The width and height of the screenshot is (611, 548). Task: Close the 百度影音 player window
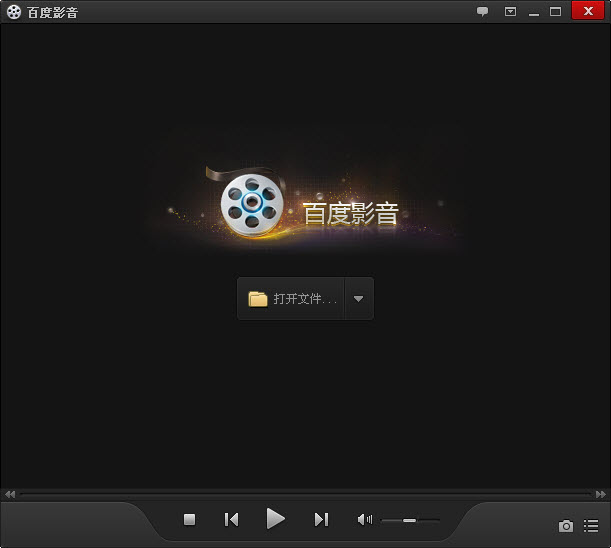click(x=588, y=11)
